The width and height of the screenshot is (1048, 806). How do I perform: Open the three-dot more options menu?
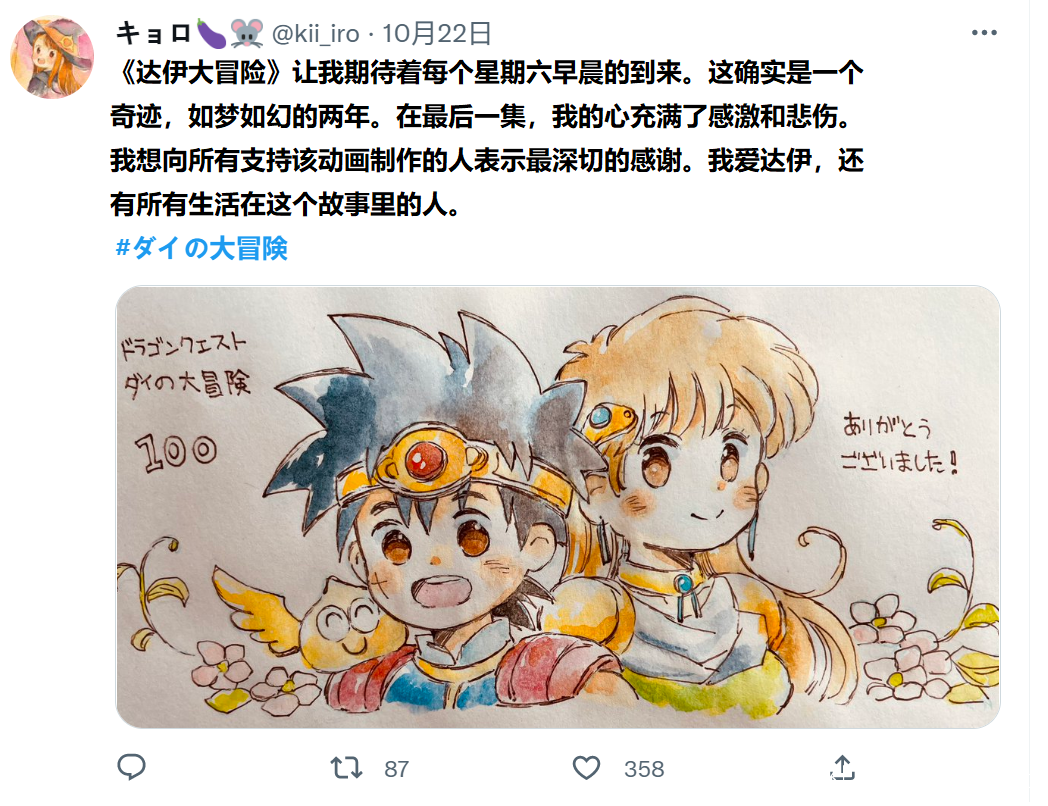coord(984,33)
